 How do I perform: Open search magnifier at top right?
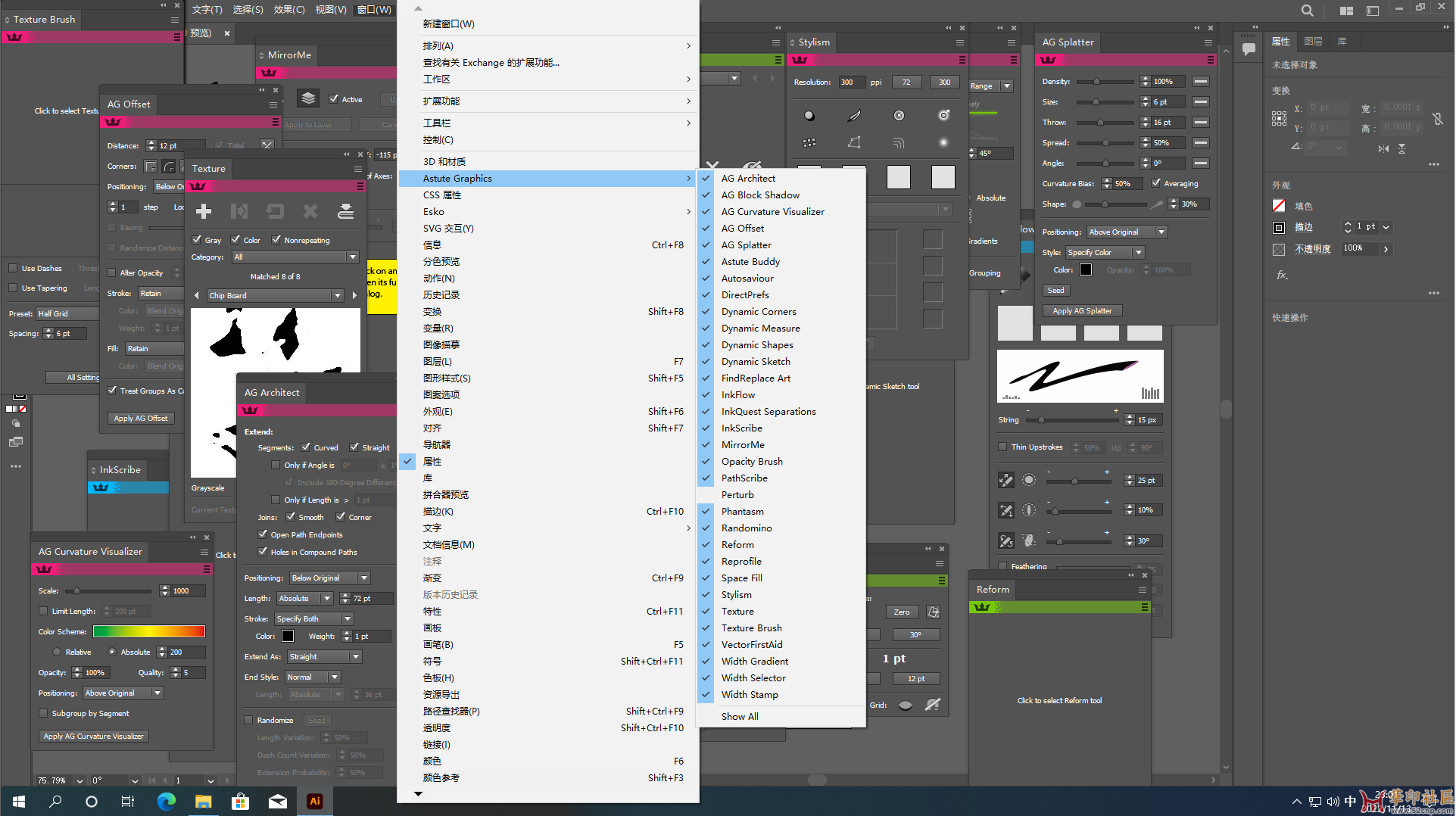[1308, 11]
